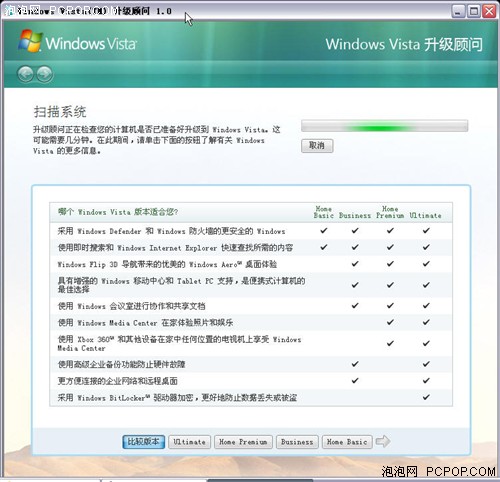Screen dimensions: 500x482
Task: Click the Ultimate column header
Action: (425, 216)
